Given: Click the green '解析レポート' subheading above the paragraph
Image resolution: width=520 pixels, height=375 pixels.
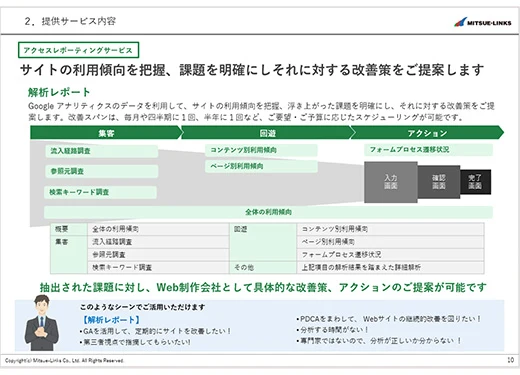Looking at the screenshot, I should click(59, 92).
